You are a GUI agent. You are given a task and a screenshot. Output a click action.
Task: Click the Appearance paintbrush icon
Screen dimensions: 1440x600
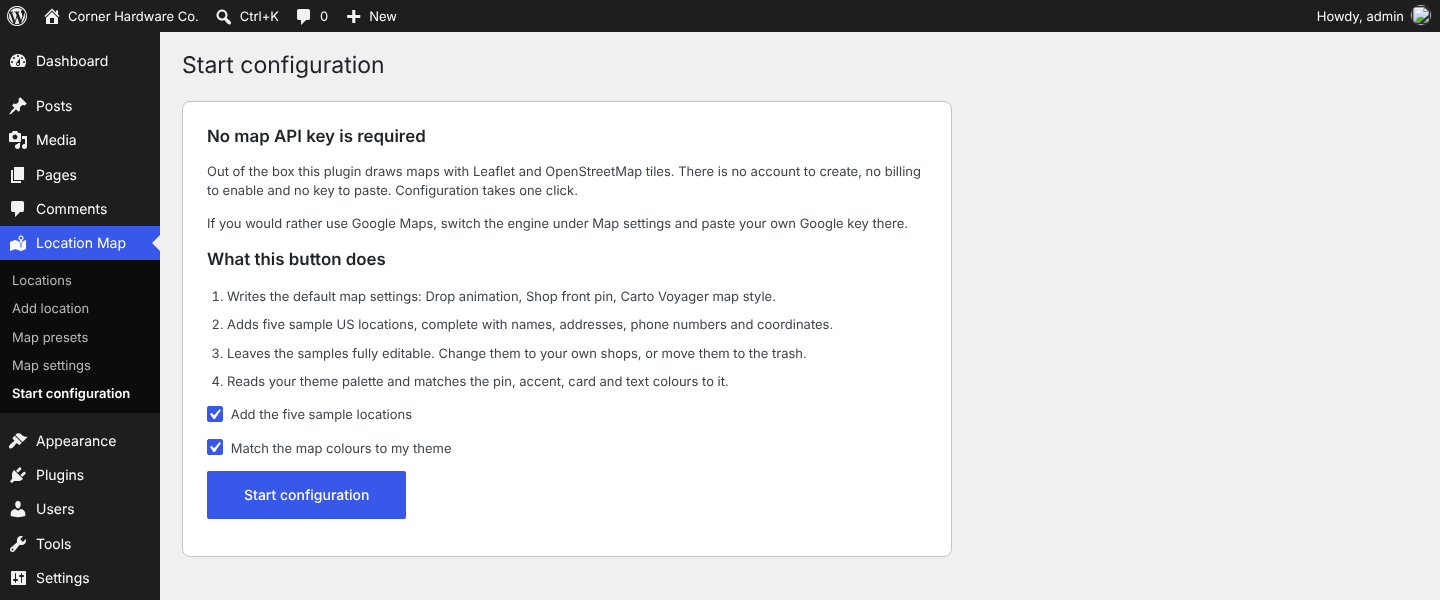coord(18,441)
